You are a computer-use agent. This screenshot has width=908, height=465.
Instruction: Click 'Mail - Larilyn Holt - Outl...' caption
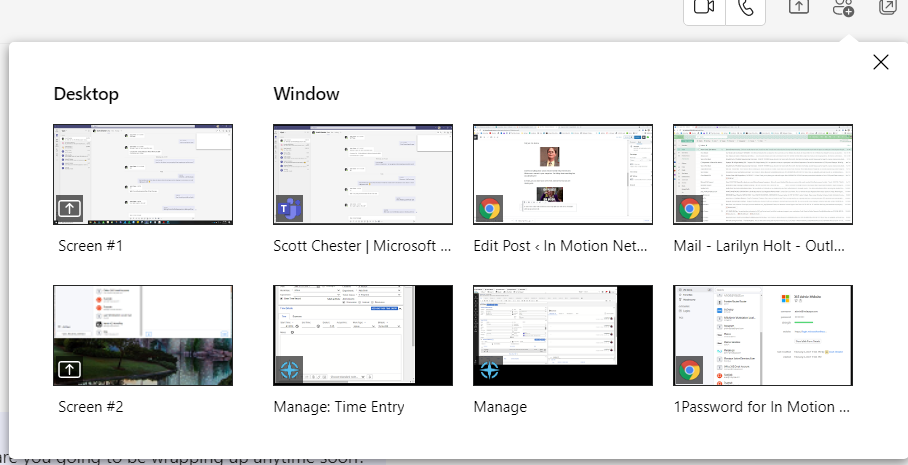(x=759, y=246)
